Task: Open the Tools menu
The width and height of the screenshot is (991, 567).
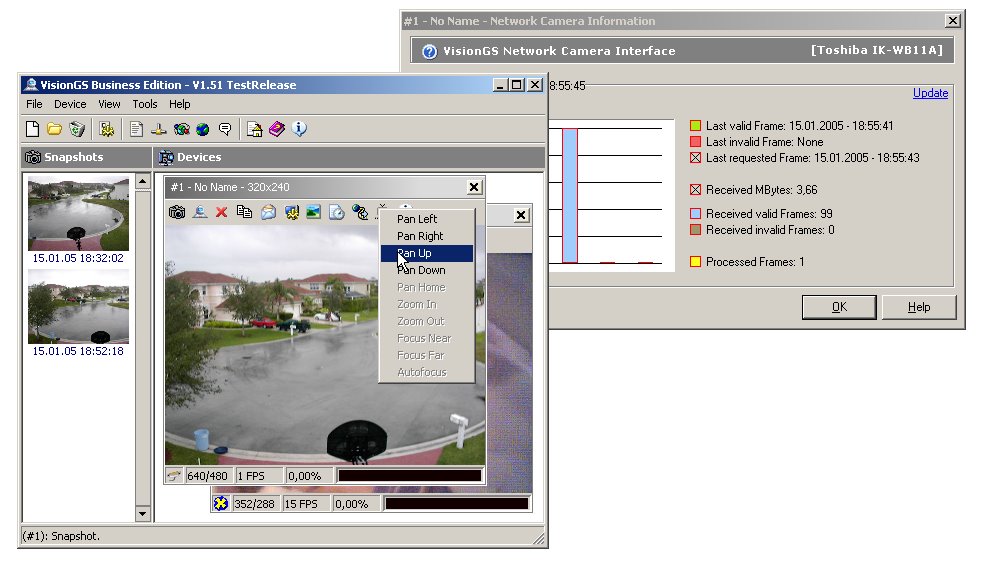Action: (145, 104)
